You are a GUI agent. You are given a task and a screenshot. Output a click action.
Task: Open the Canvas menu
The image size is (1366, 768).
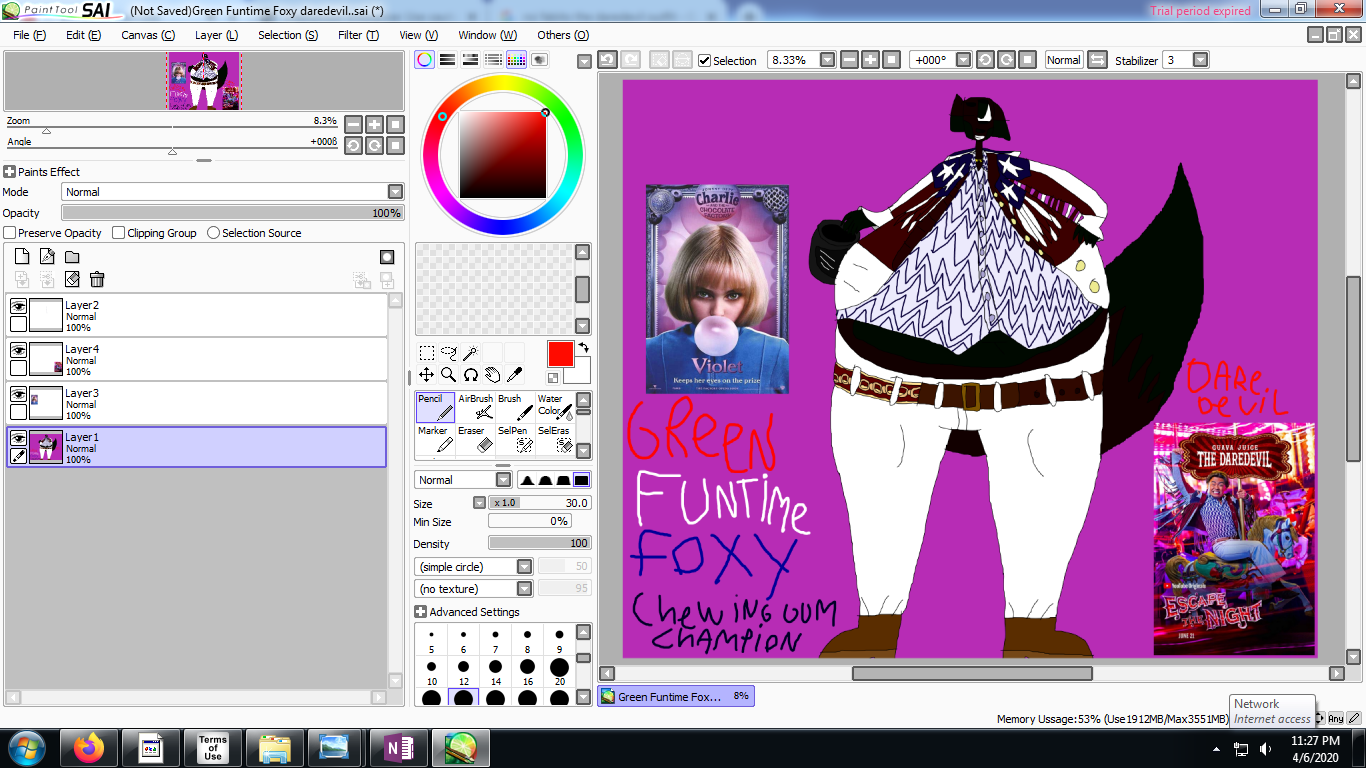click(x=148, y=35)
